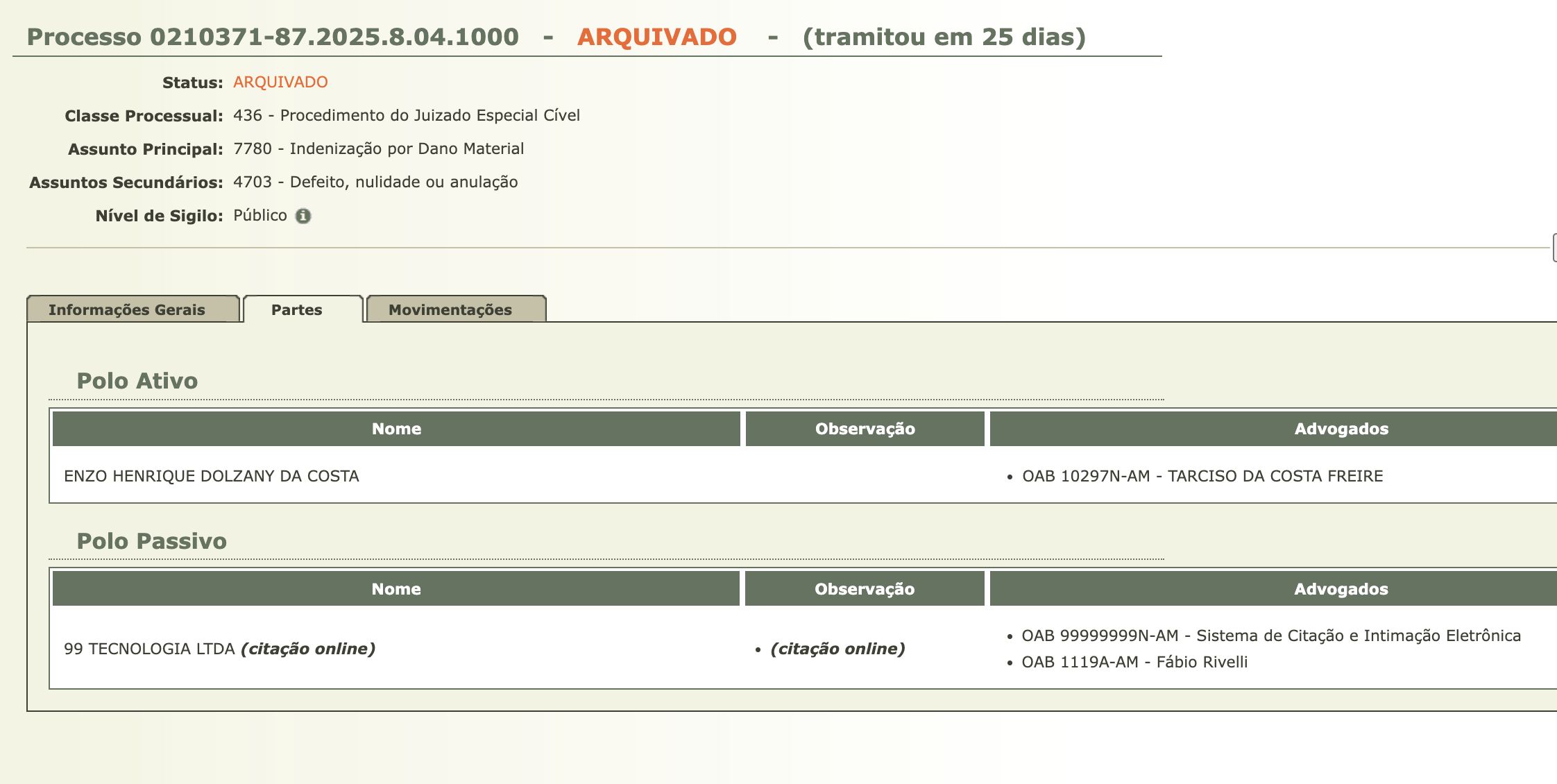Click the 'Nível de Sigilo:' label
This screenshot has height=784, width=1557.
point(159,216)
